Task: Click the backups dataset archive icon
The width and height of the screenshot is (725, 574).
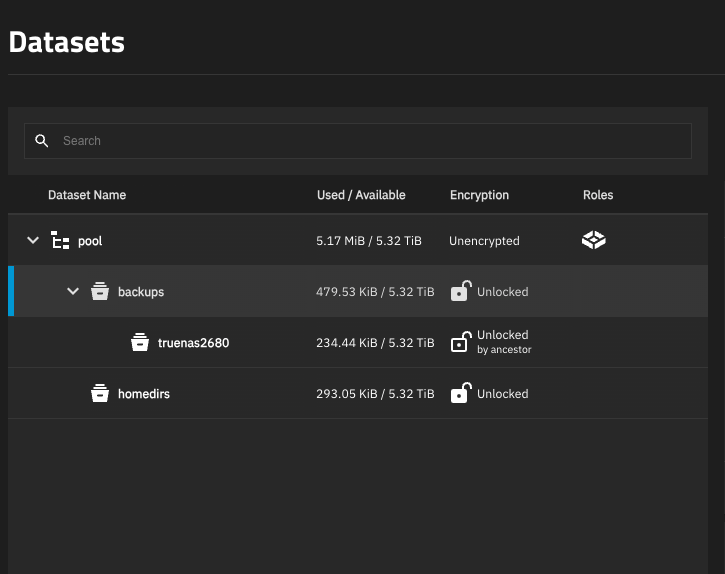Action: tap(100, 291)
